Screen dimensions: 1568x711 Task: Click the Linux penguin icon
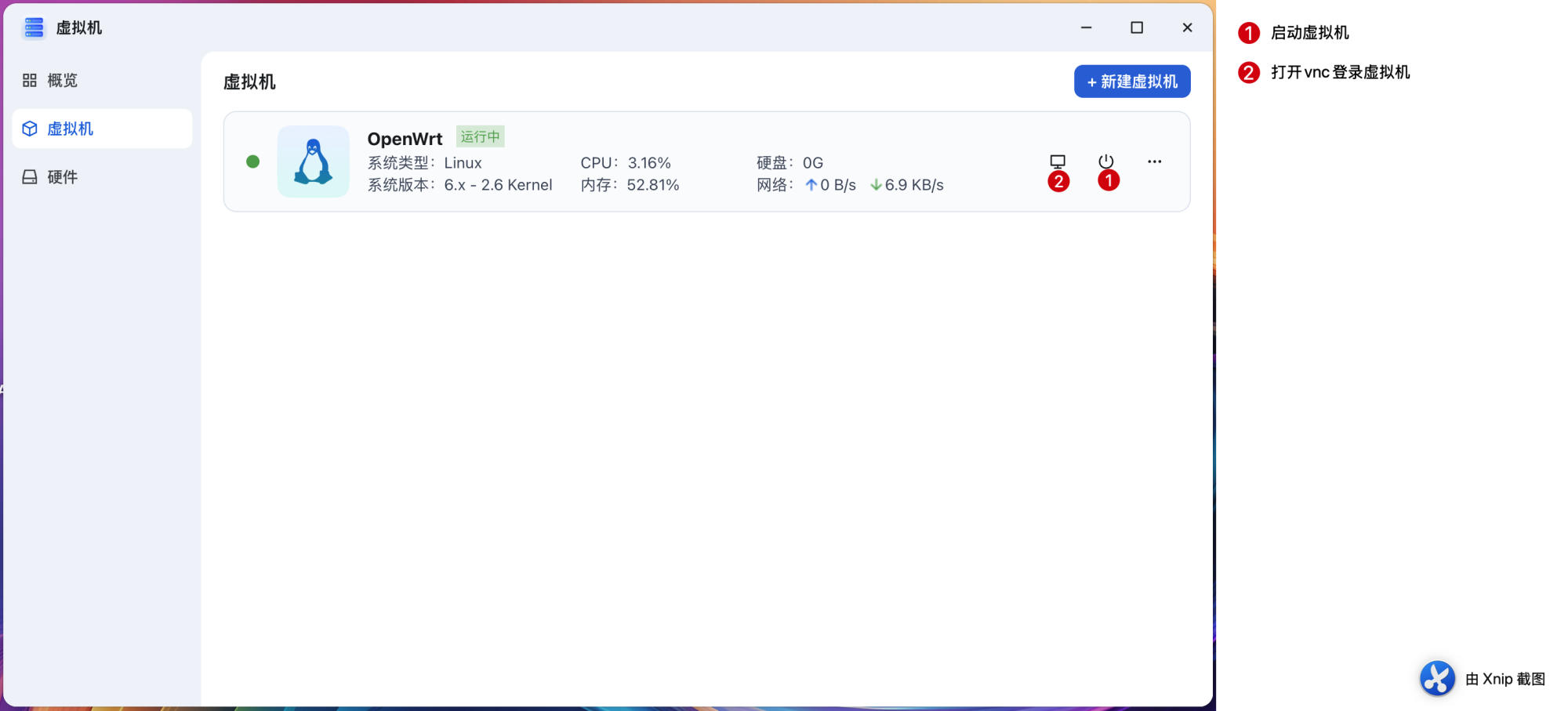click(x=313, y=161)
